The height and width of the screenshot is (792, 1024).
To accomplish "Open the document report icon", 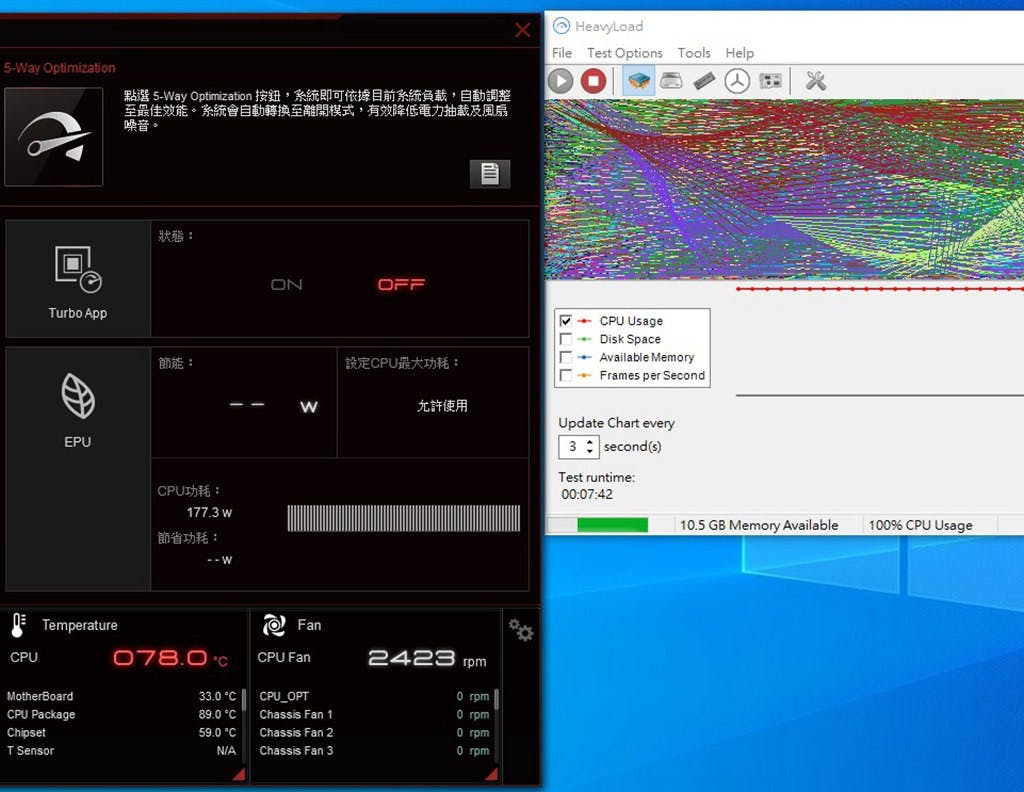I will pyautogui.click(x=490, y=173).
